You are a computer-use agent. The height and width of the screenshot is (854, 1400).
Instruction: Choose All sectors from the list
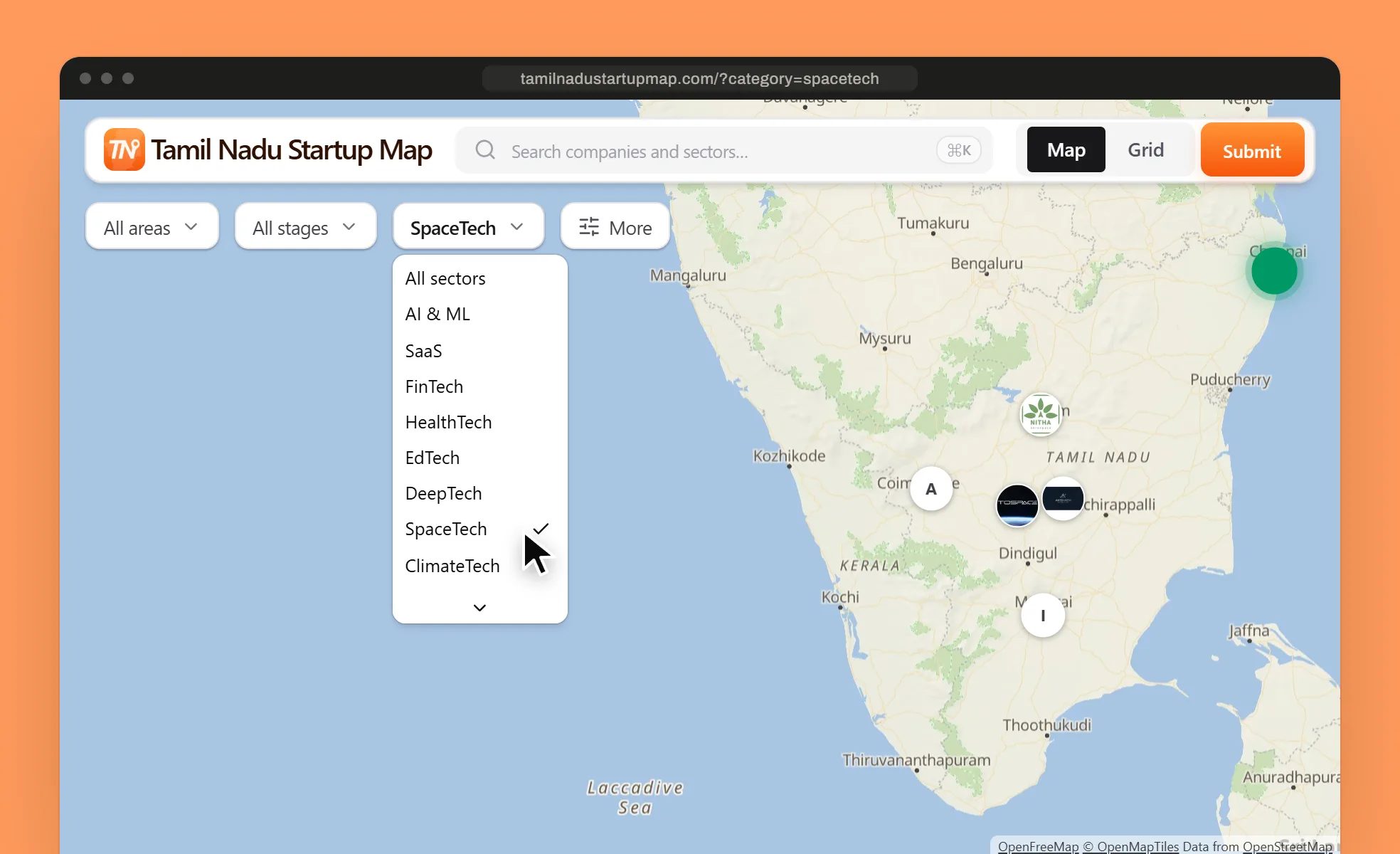479,278
